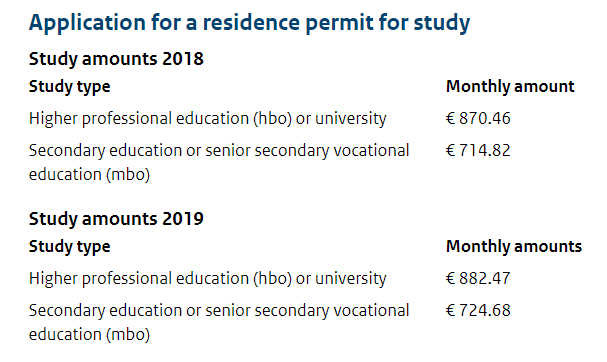Image resolution: width=607 pixels, height=362 pixels.
Task: Click the € 882.47 amount
Action: click(478, 278)
